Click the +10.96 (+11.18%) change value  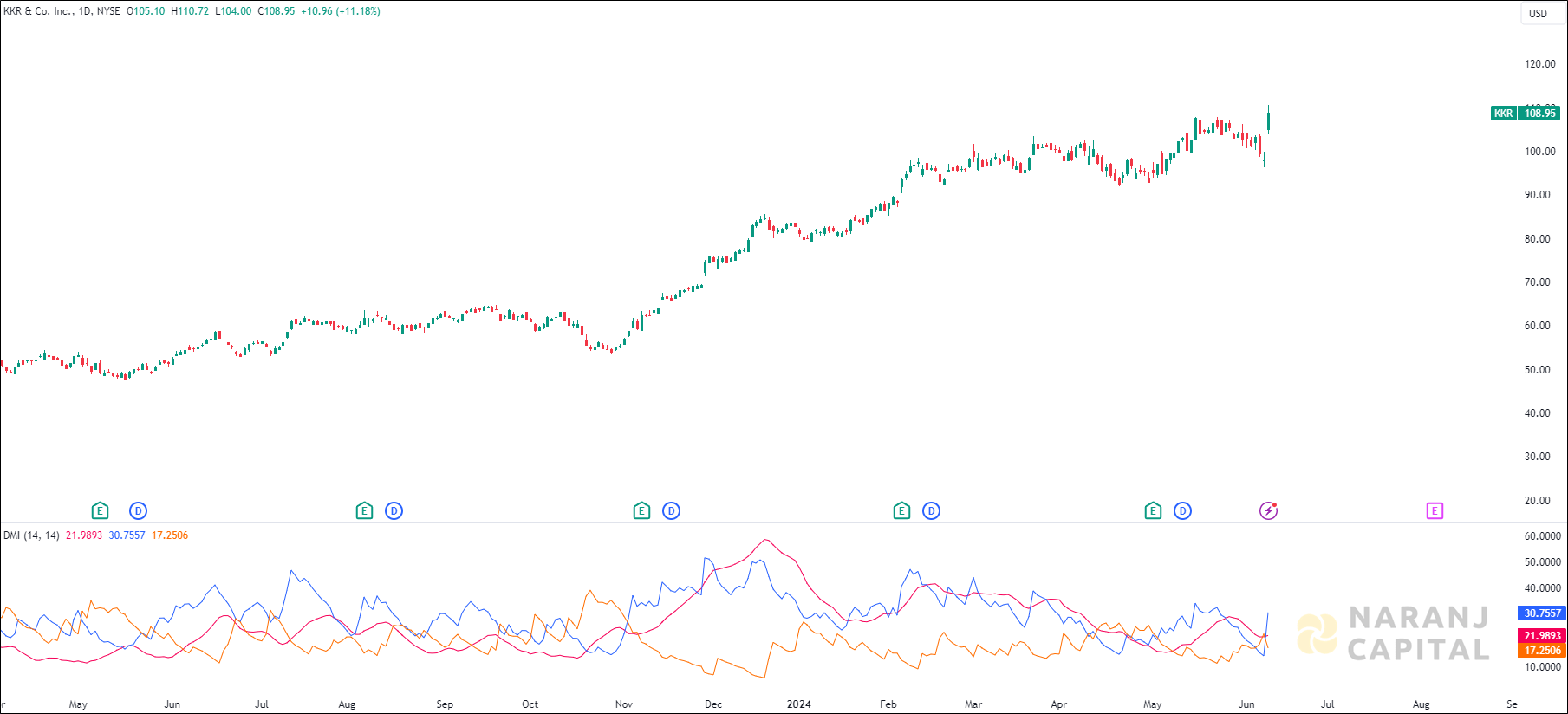341,11
